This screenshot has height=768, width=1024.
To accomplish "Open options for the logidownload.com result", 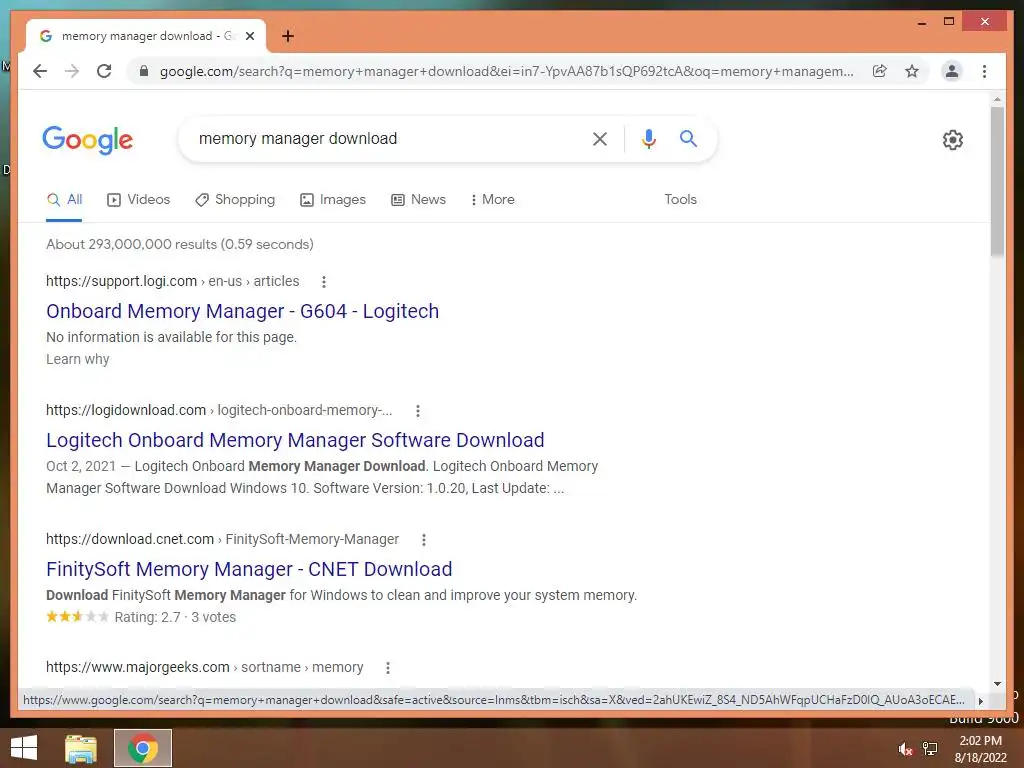I will (418, 411).
